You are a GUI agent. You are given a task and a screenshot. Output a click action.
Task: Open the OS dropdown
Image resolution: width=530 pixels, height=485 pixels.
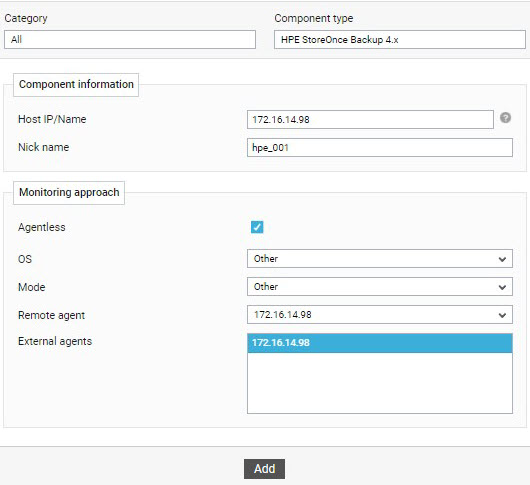point(380,259)
